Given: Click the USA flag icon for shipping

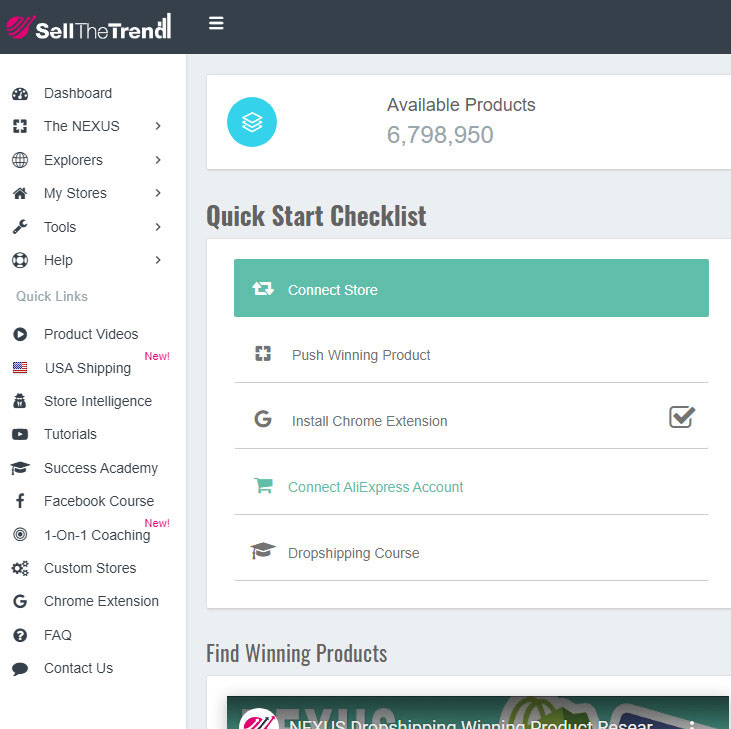Looking at the screenshot, I should (x=20, y=368).
